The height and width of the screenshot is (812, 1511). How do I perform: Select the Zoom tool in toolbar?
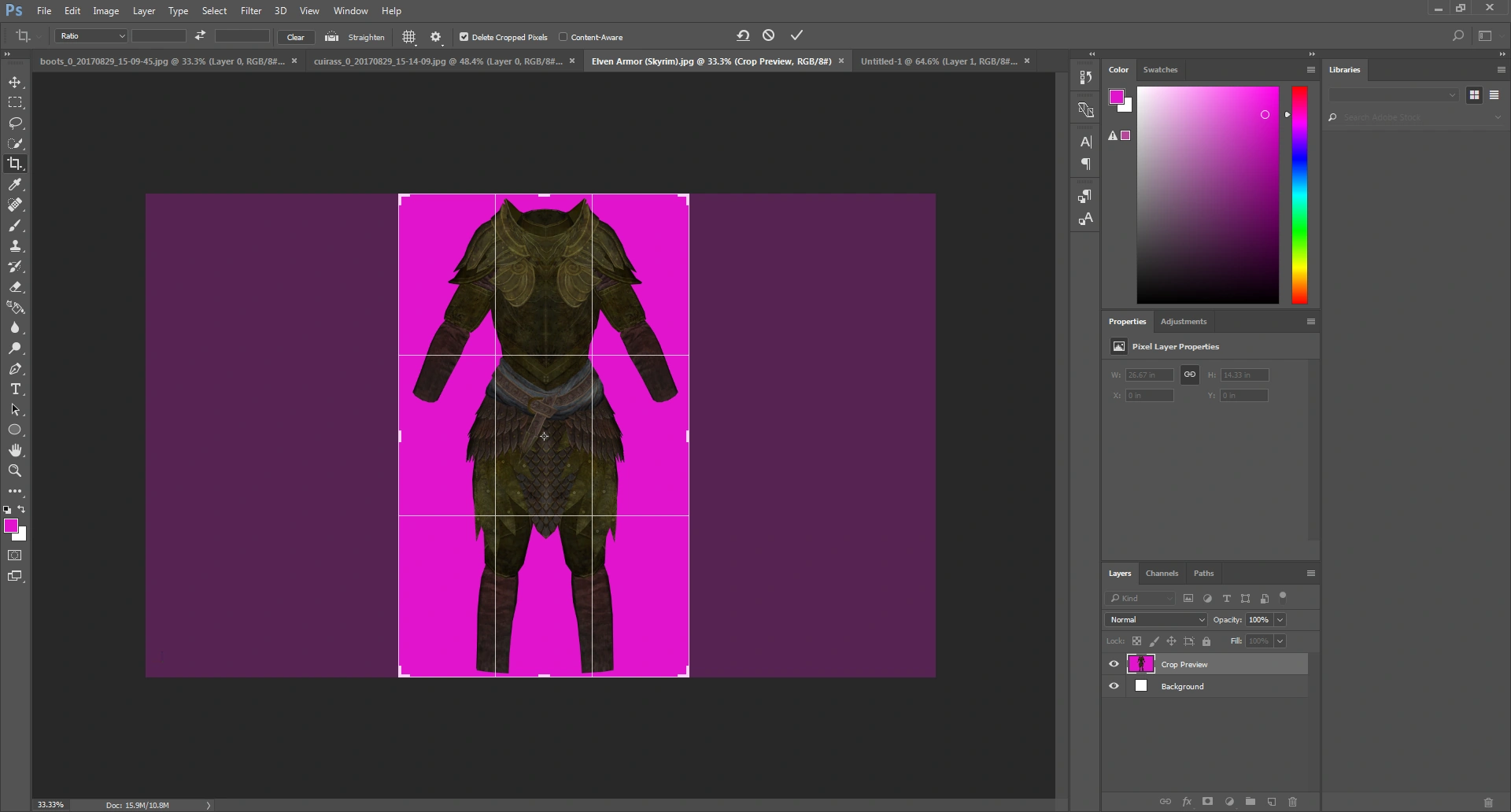pyautogui.click(x=15, y=471)
